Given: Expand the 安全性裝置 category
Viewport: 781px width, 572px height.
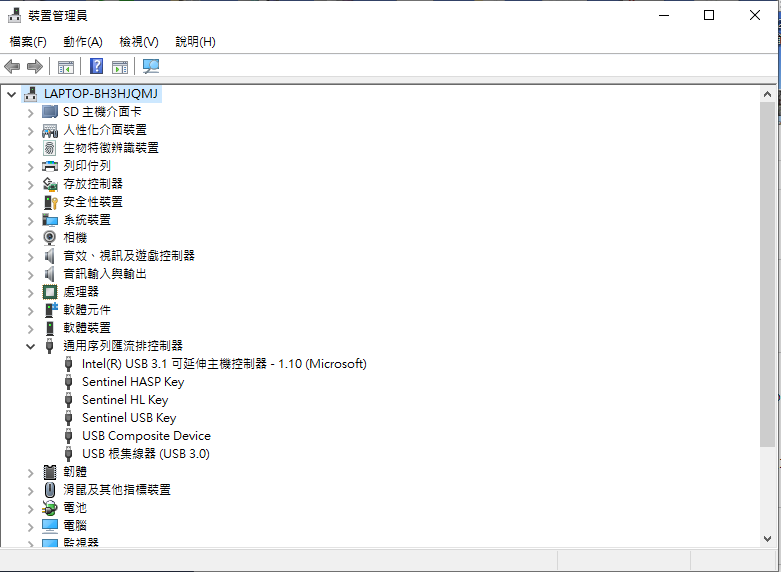Looking at the screenshot, I should pos(30,203).
